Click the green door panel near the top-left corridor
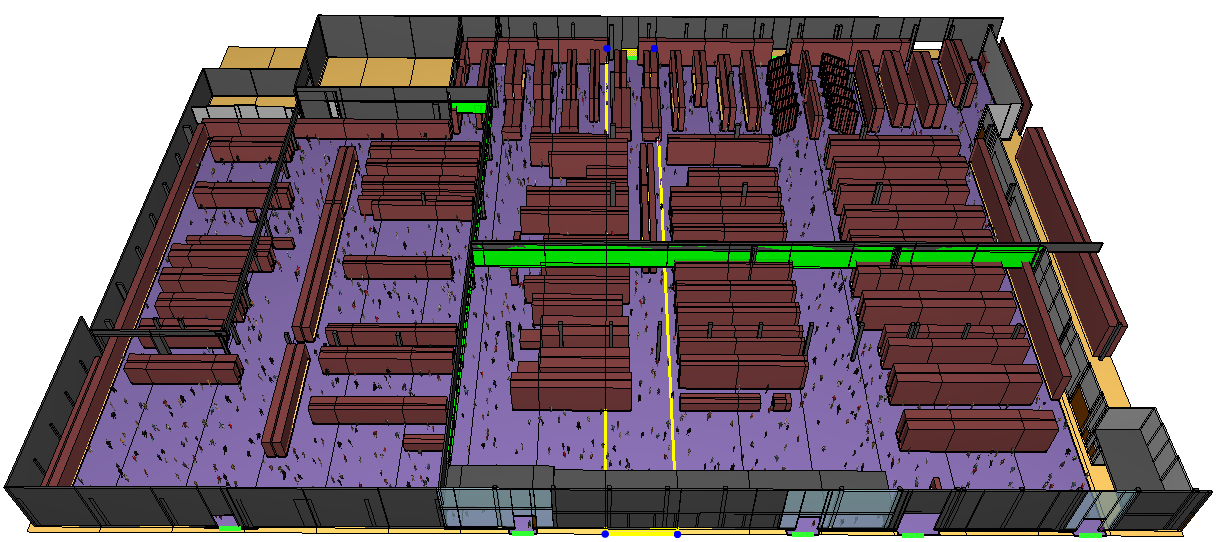1221x542 pixels. click(468, 105)
